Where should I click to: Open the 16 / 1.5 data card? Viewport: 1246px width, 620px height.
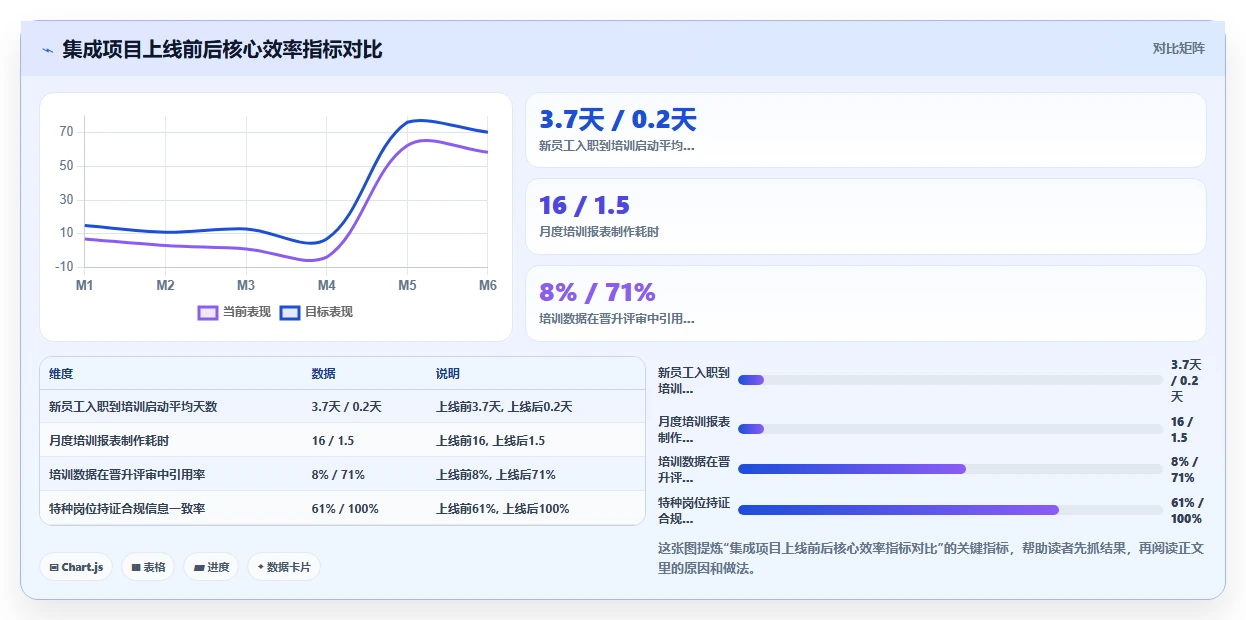865,217
